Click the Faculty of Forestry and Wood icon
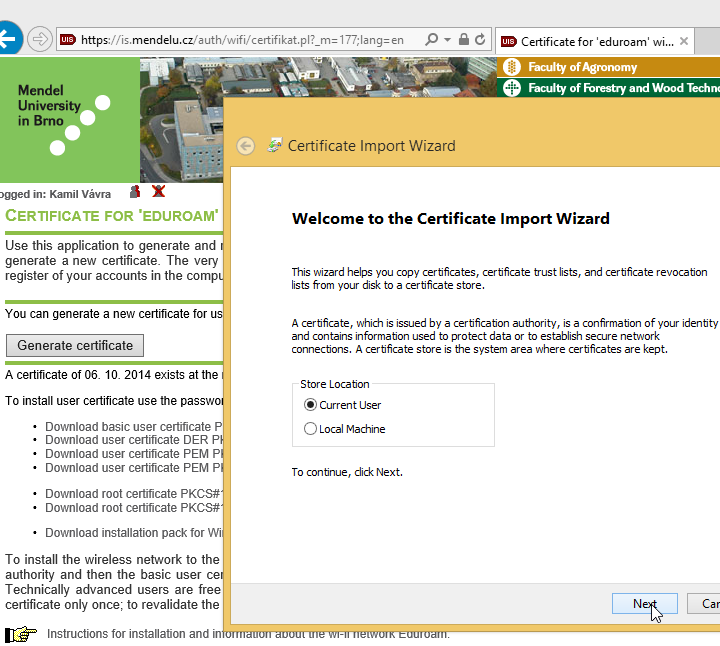This screenshot has width=720, height=646. pyautogui.click(x=512, y=88)
